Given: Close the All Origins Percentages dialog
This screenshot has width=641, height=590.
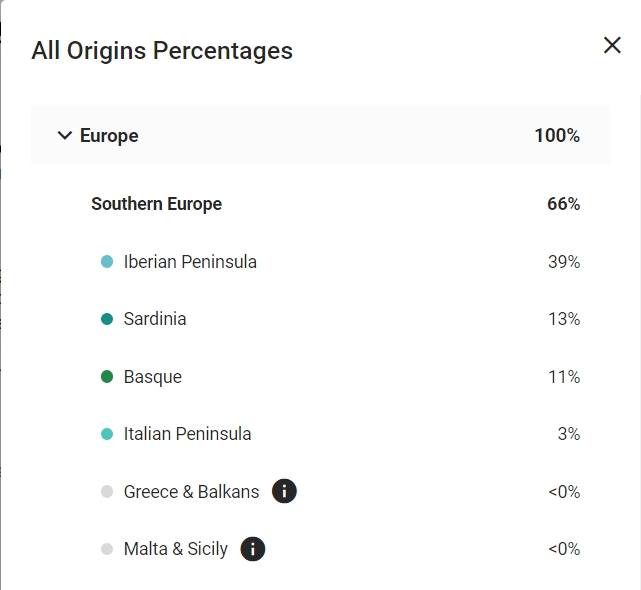Looking at the screenshot, I should (612, 45).
